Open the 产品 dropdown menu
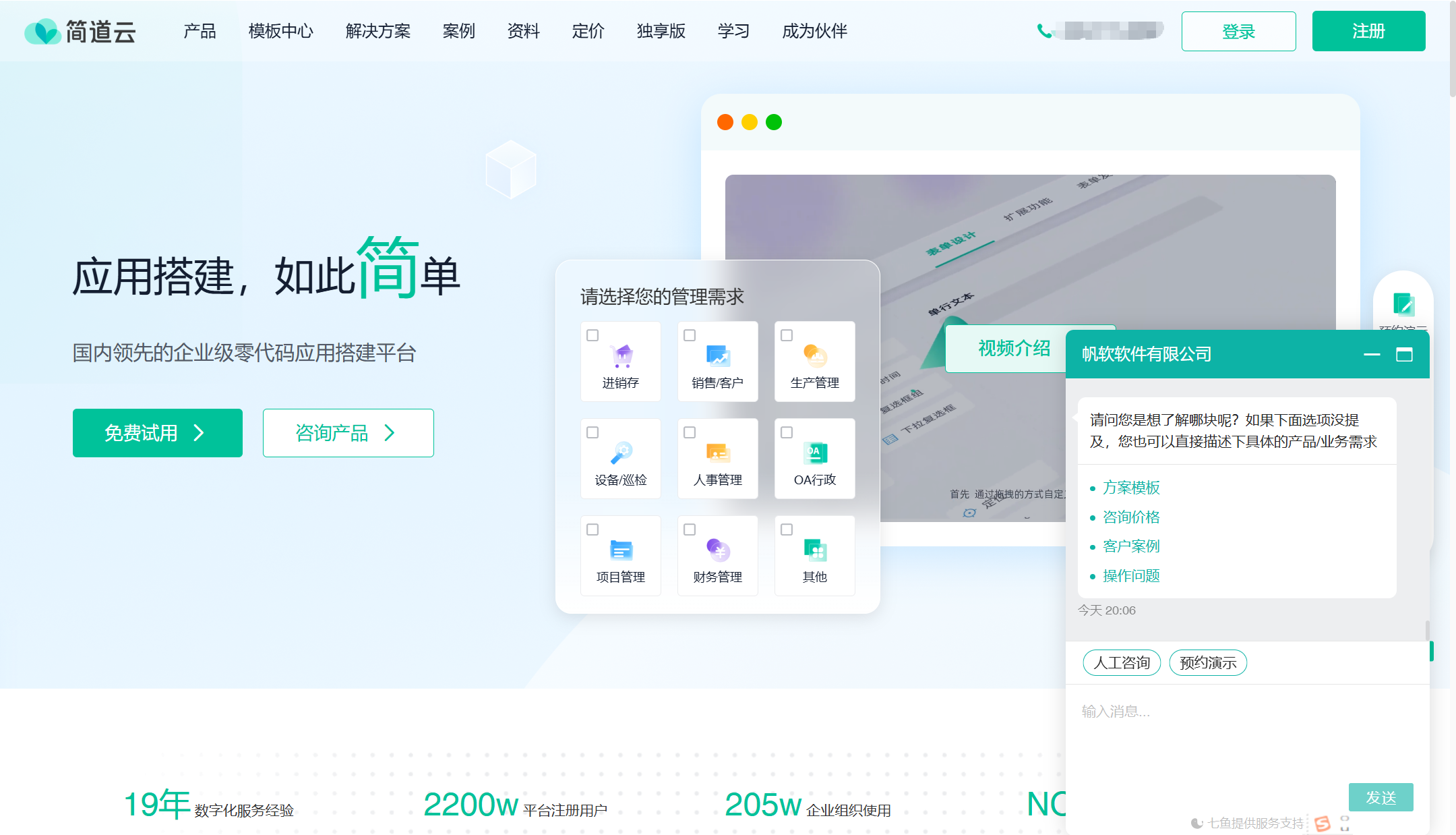This screenshot has height=835, width=1456. tap(199, 31)
